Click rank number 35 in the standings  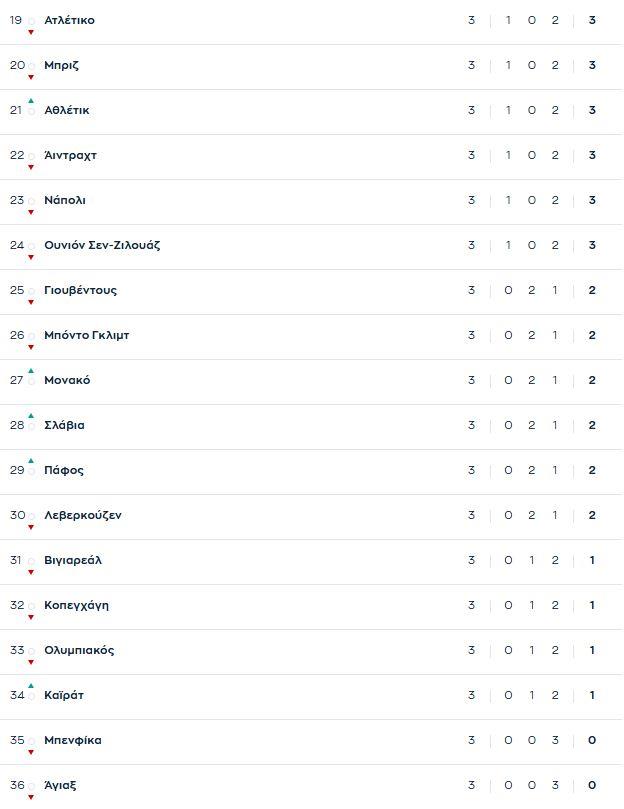(x=16, y=740)
